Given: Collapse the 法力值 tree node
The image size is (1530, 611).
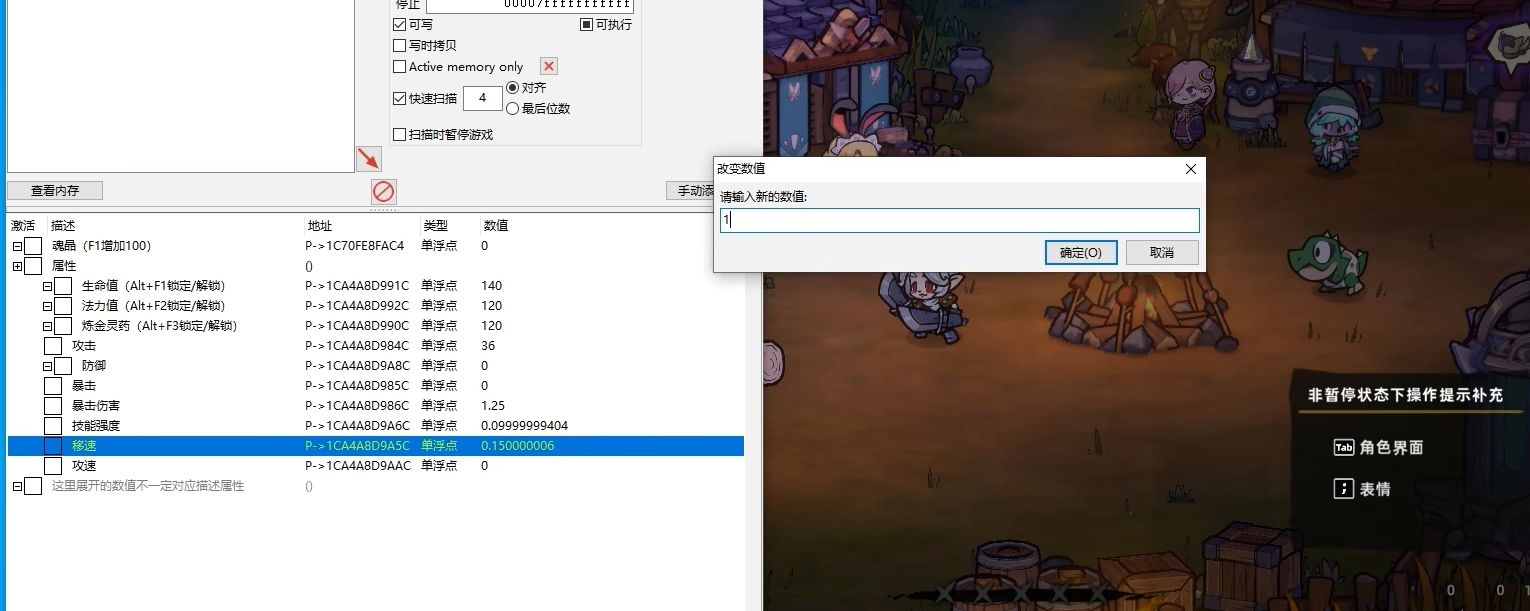Looking at the screenshot, I should (x=47, y=306).
